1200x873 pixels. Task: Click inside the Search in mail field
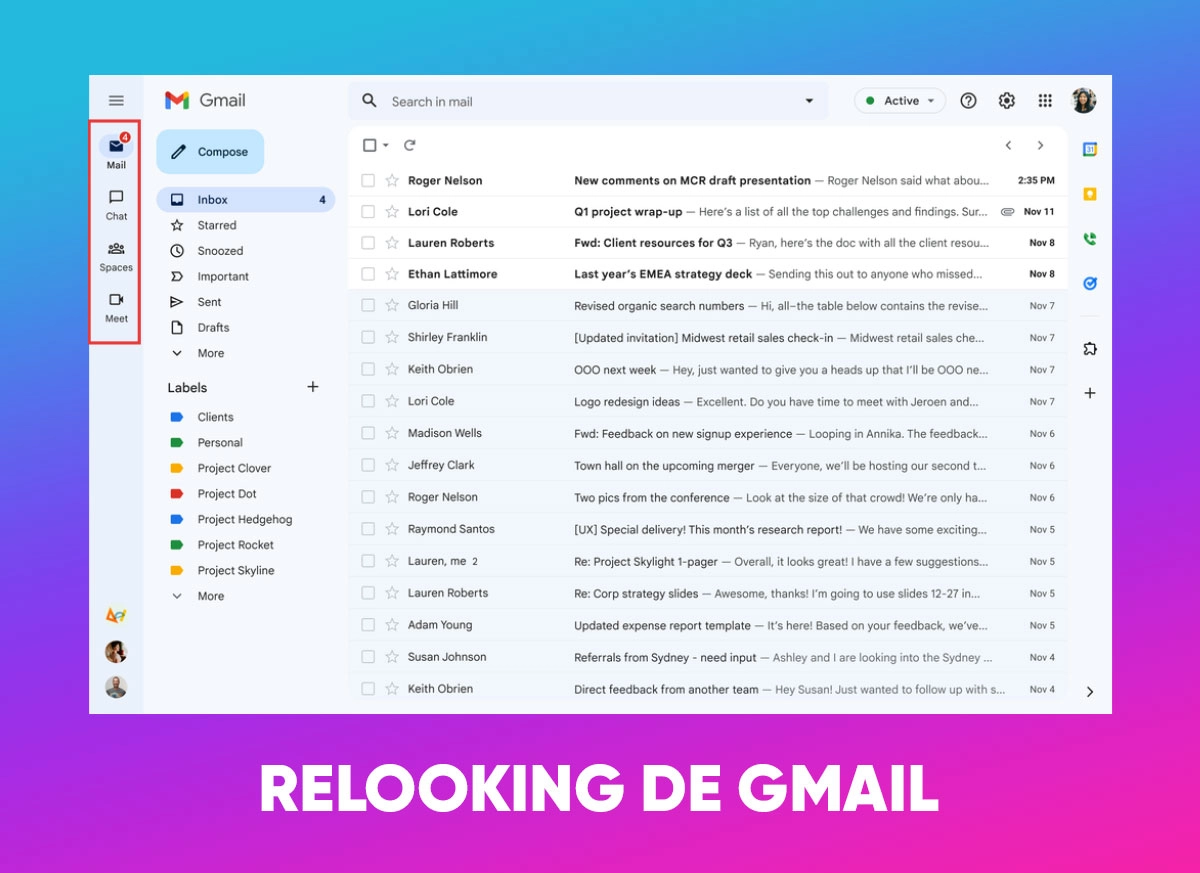[590, 101]
